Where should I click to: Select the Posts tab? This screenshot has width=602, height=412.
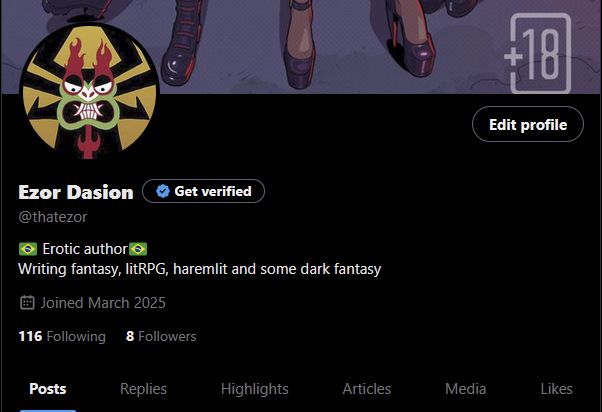coord(48,389)
